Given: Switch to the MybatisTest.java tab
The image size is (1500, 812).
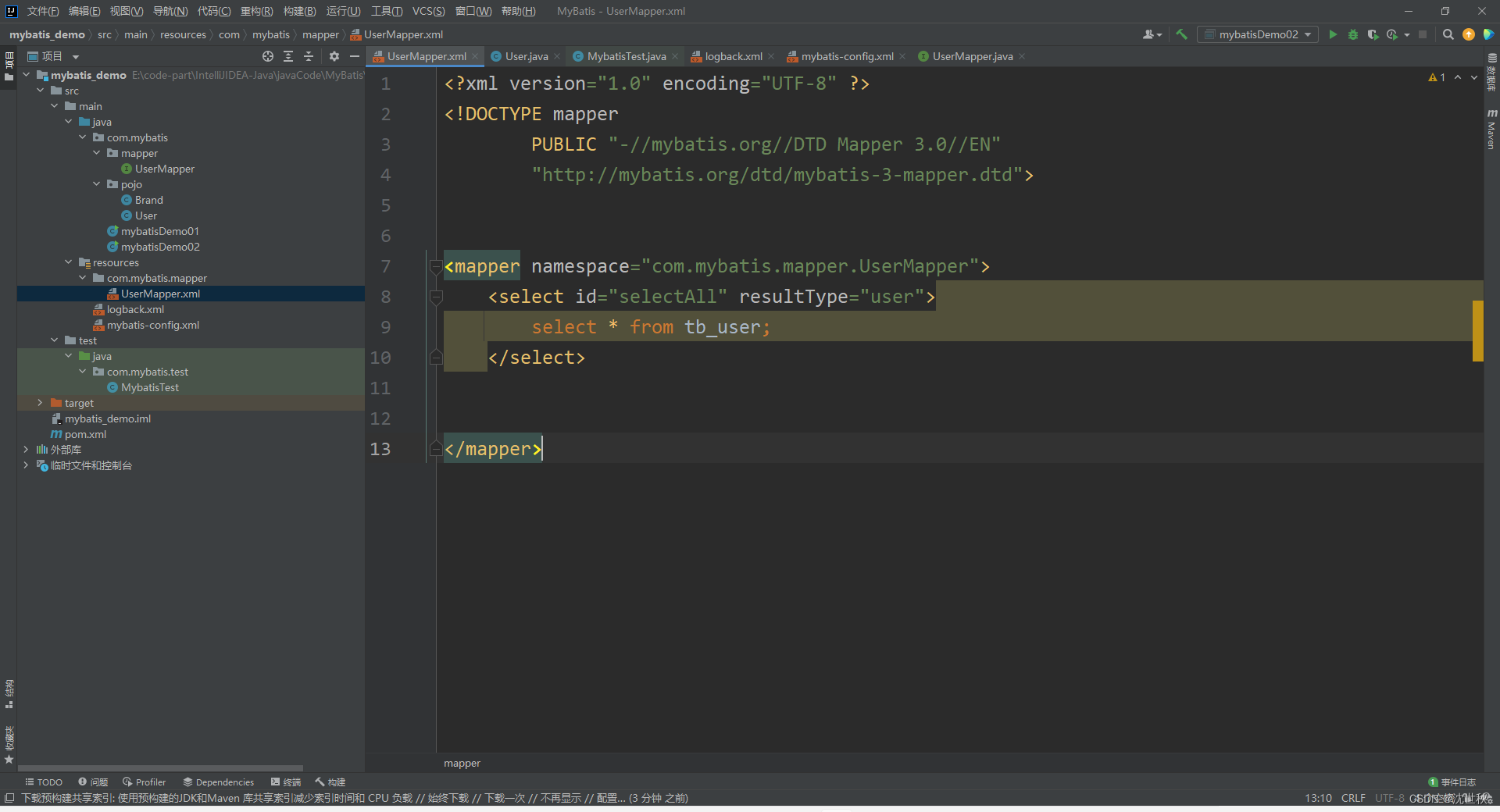Looking at the screenshot, I should click(626, 56).
